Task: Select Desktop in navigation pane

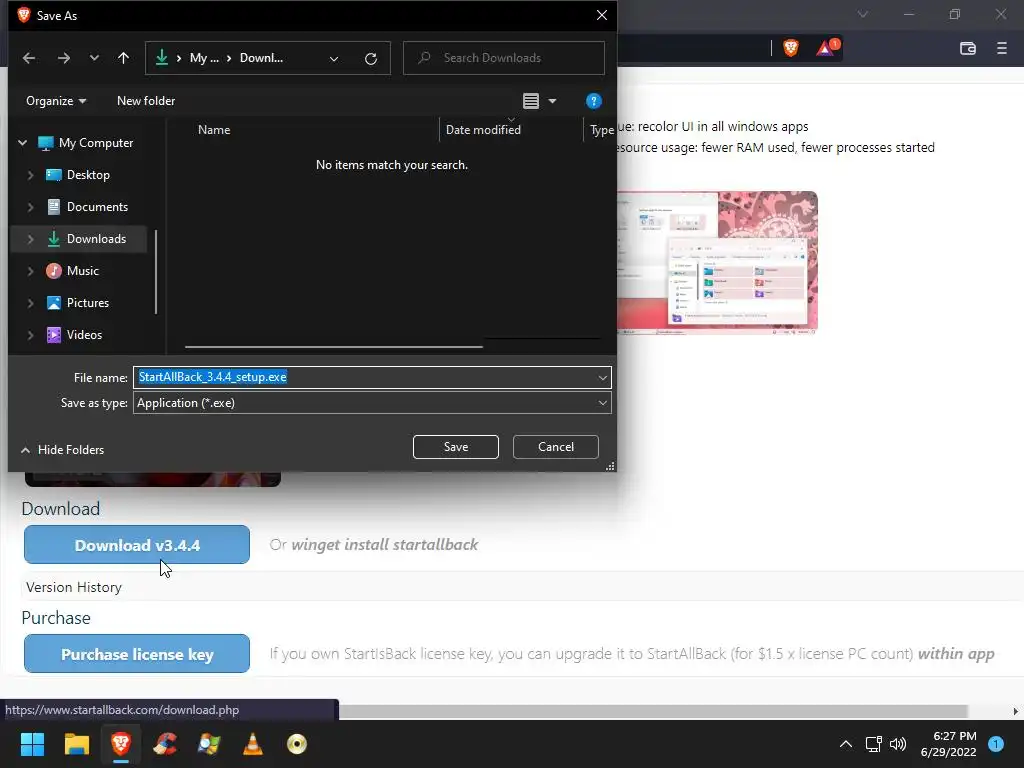Action: click(88, 175)
